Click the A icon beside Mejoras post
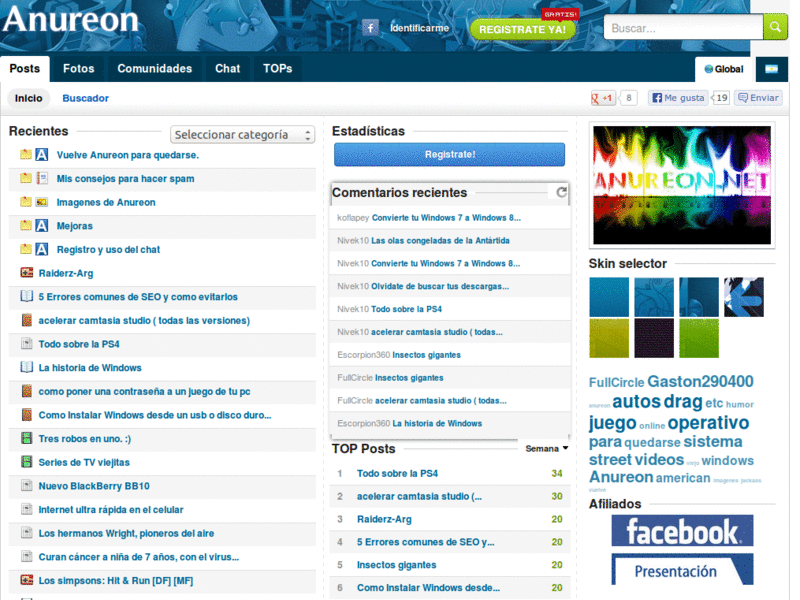800x600 pixels. [42, 226]
